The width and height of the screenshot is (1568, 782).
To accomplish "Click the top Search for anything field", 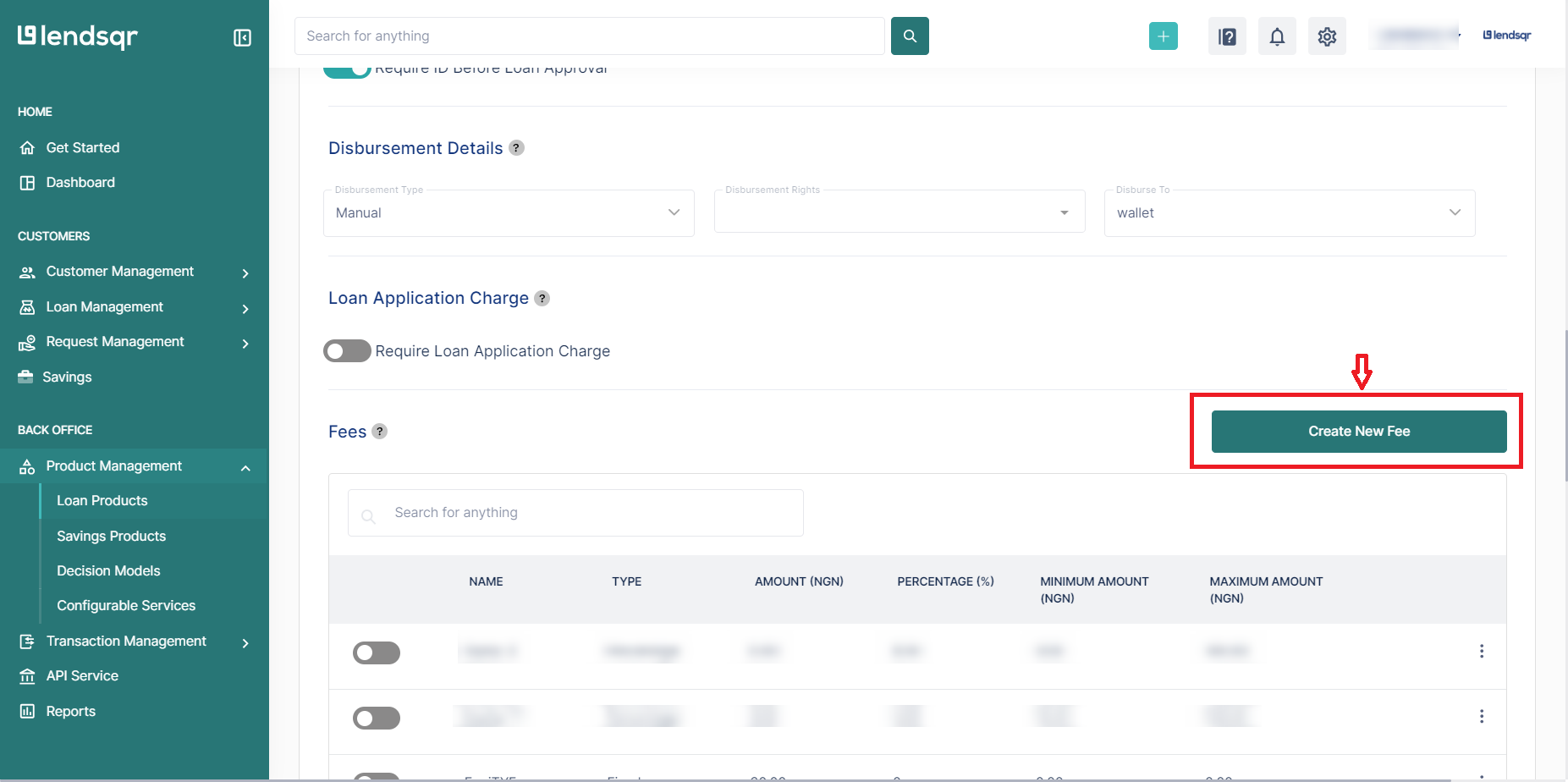I will click(590, 36).
